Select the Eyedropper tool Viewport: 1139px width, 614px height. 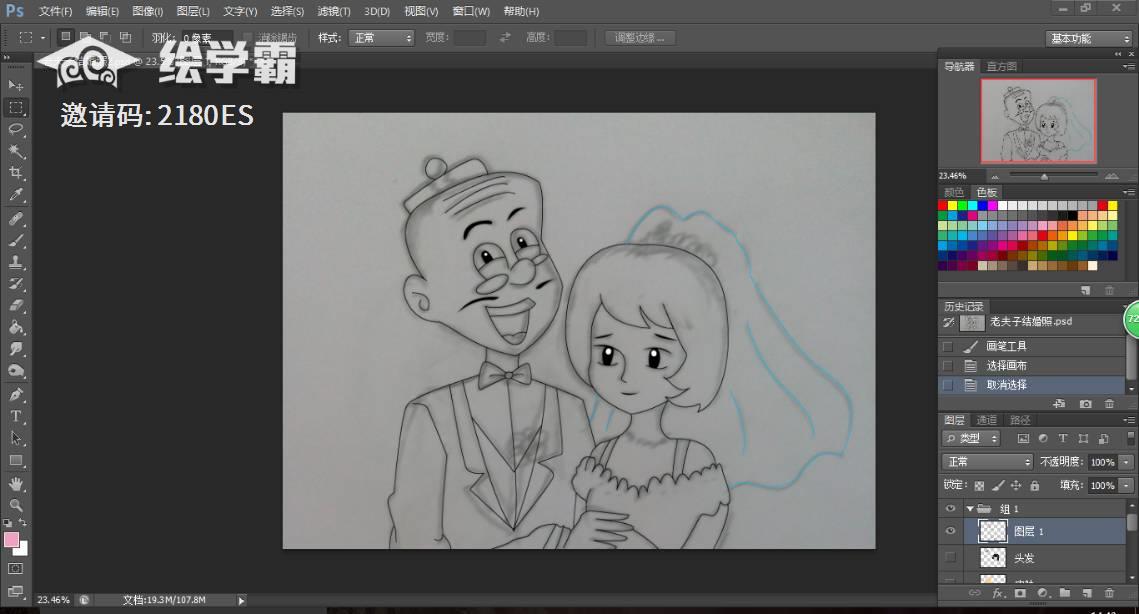click(x=16, y=195)
